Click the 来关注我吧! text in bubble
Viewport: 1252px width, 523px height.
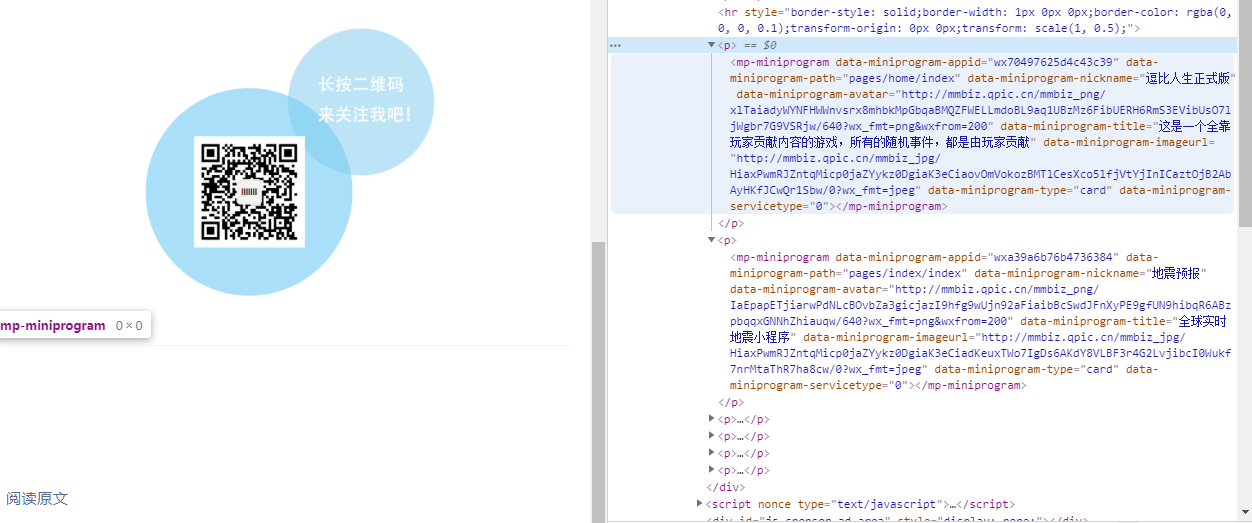click(365, 115)
